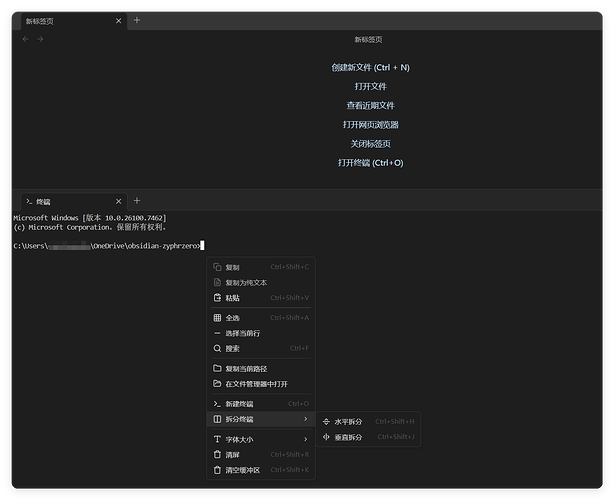613x500 pixels.
Task: Click the 打开文件 link
Action: click(371, 86)
